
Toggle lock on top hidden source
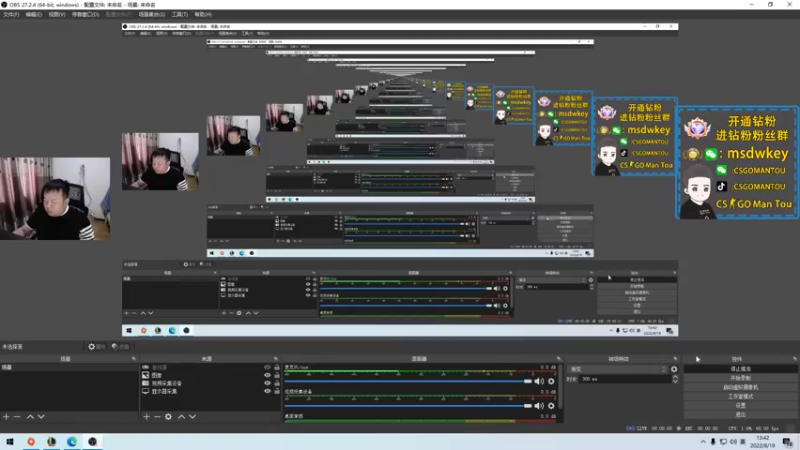pyautogui.click(x=277, y=367)
